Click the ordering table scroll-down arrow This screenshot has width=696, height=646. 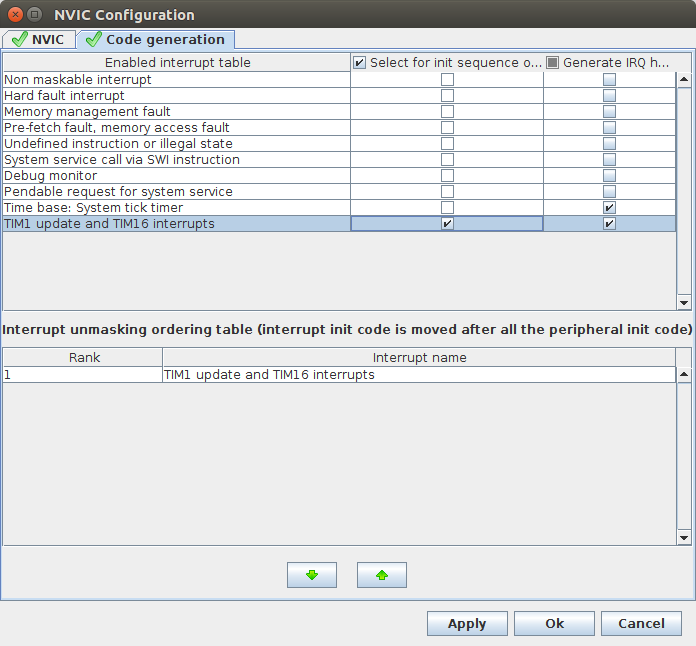684,538
